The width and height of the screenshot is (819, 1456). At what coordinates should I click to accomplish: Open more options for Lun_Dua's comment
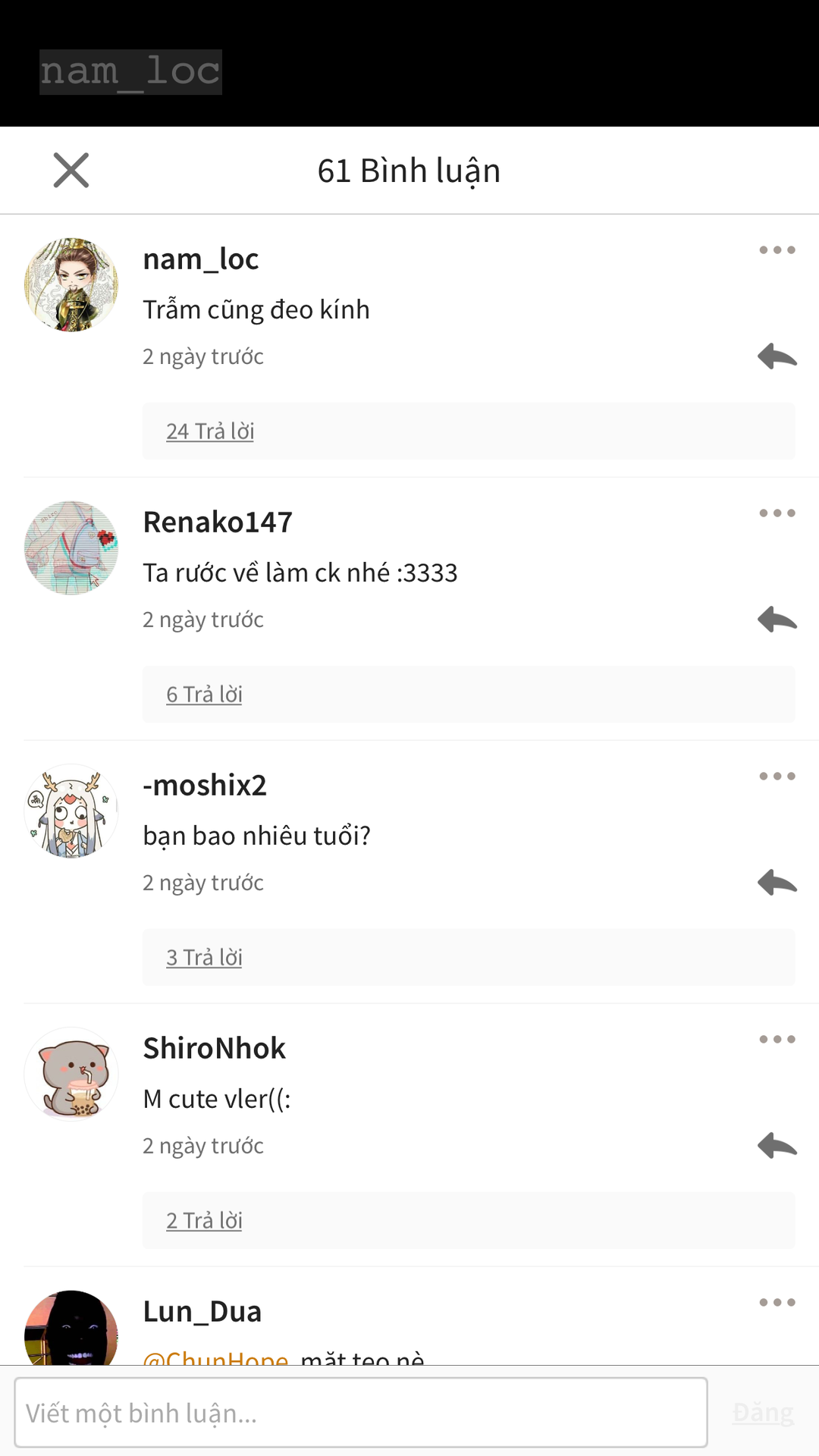(777, 1302)
